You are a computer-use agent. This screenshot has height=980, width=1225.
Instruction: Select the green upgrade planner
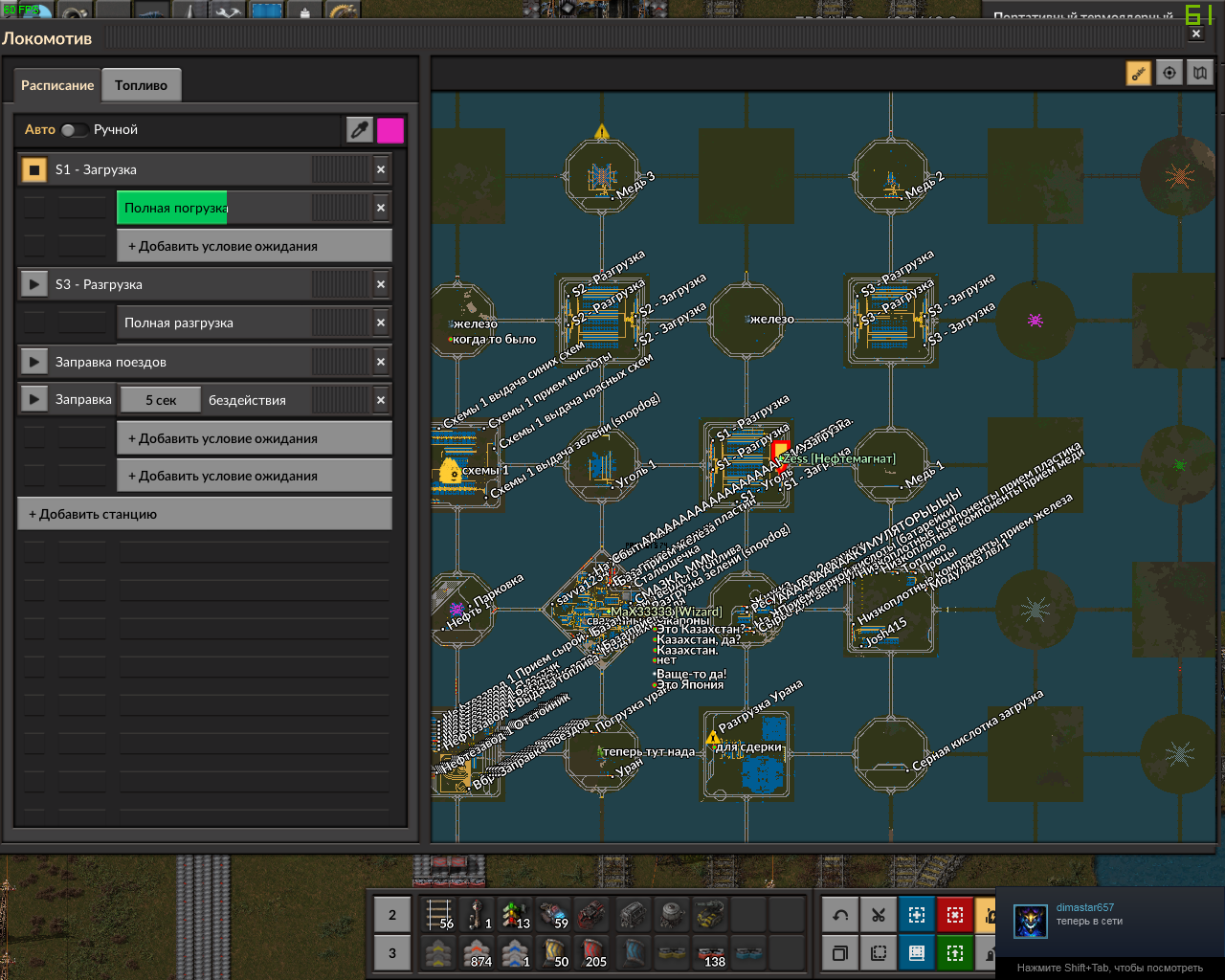[x=955, y=953]
